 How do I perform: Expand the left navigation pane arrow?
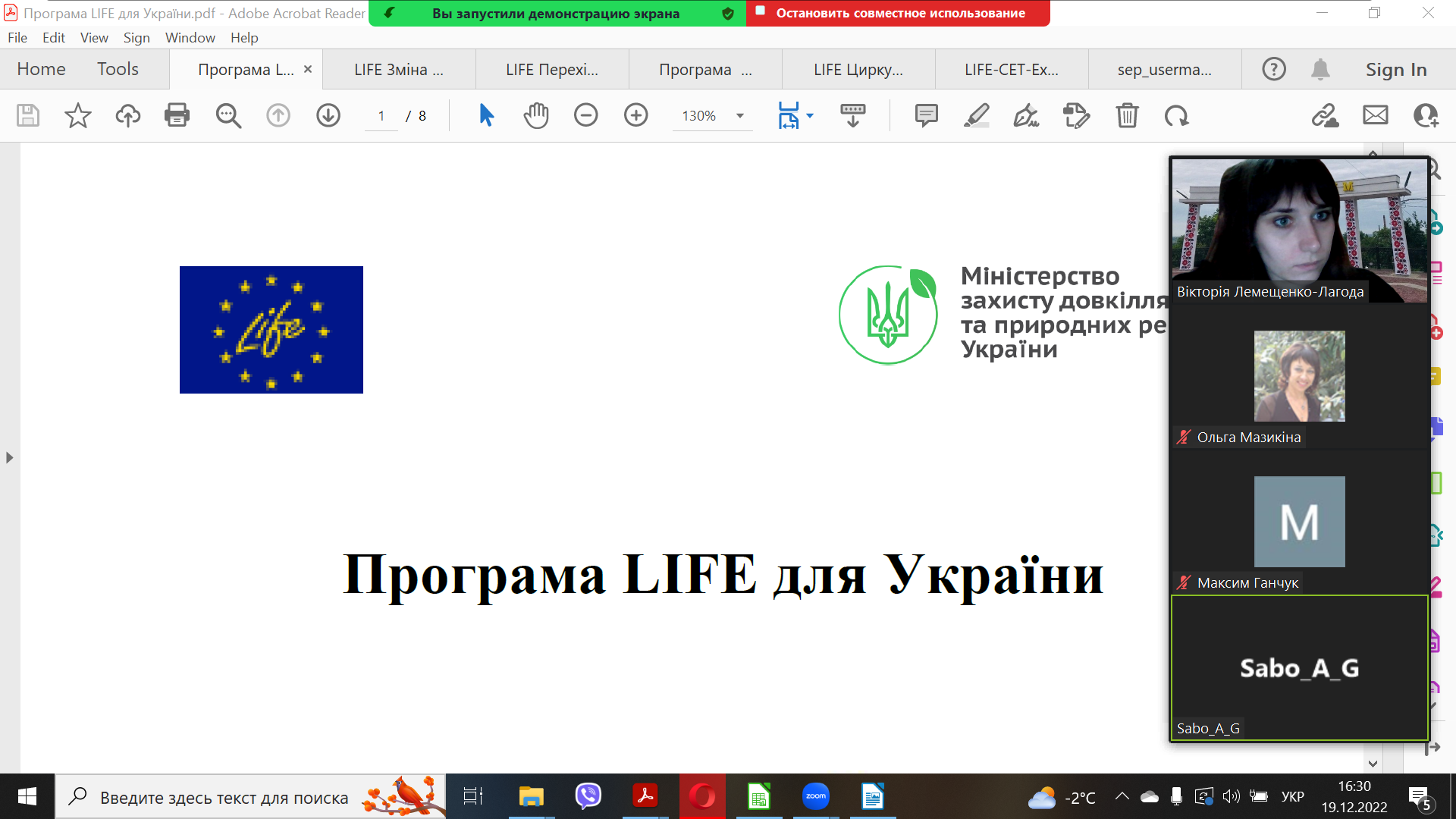click(x=9, y=457)
